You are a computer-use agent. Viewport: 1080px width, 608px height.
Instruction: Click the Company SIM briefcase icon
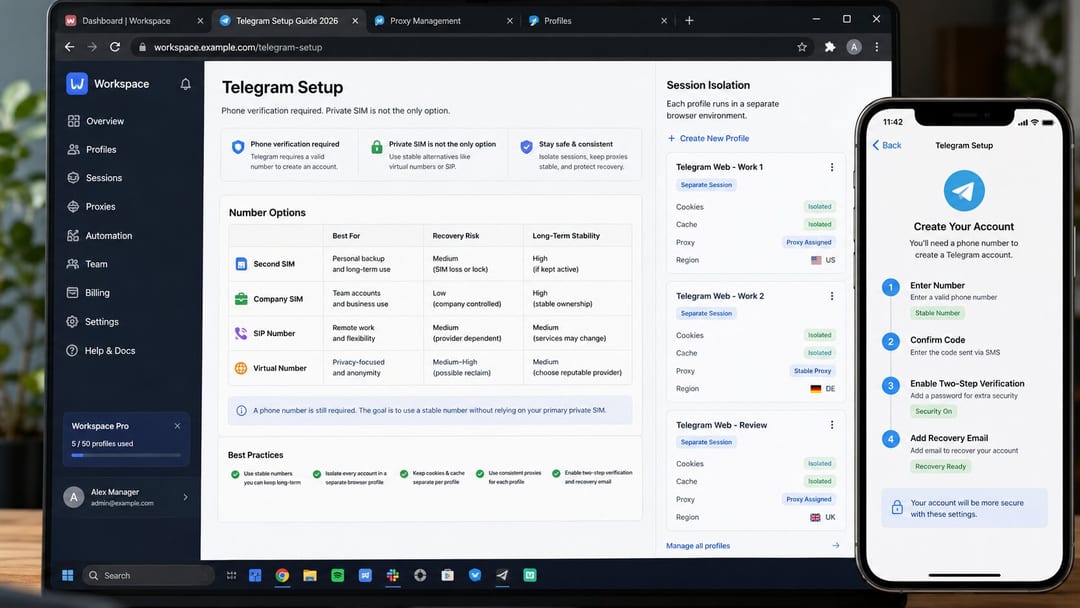(241, 299)
